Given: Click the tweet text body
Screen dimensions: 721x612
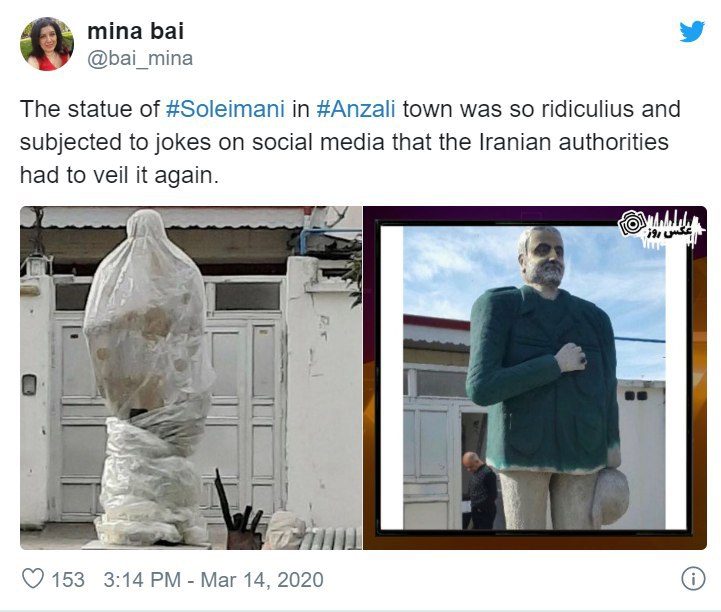Looking at the screenshot, I should [x=349, y=142].
